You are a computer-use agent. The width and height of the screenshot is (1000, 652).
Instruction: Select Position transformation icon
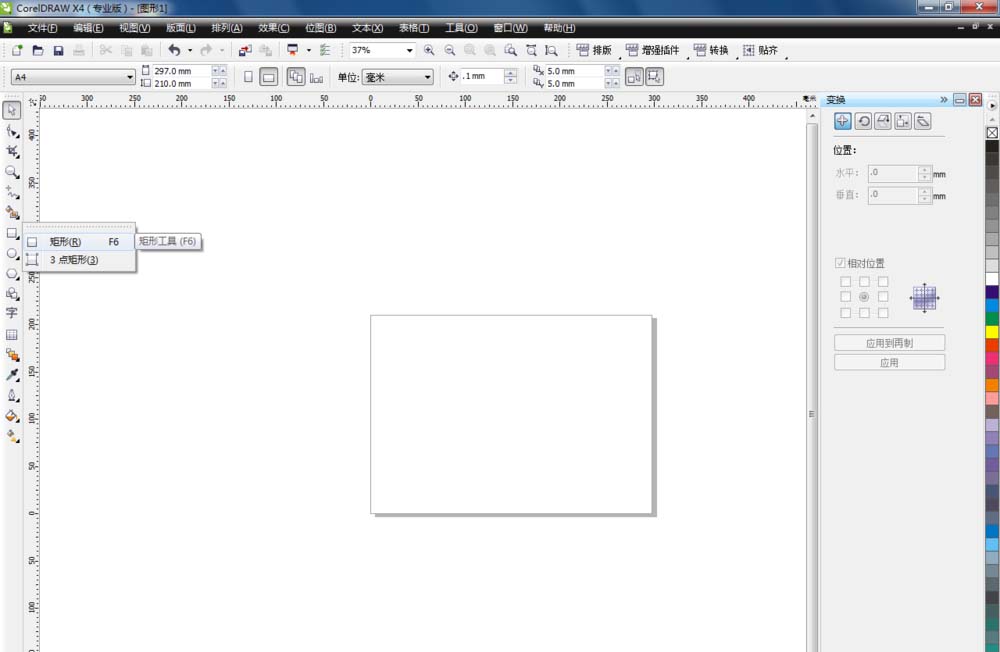click(x=842, y=121)
